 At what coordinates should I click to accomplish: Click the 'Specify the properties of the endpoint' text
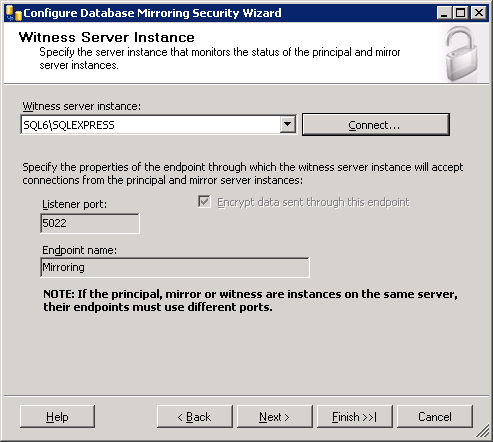(243, 173)
